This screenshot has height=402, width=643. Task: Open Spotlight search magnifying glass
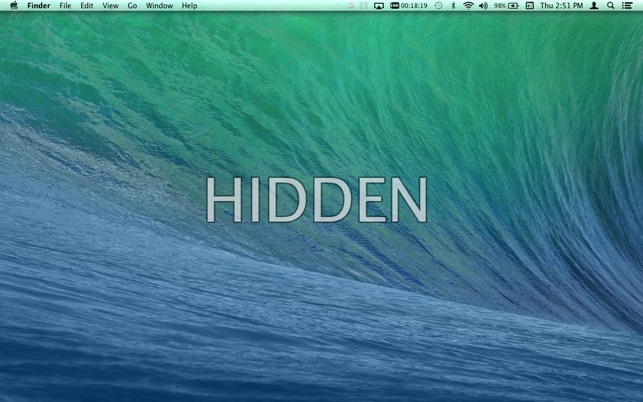[611, 6]
